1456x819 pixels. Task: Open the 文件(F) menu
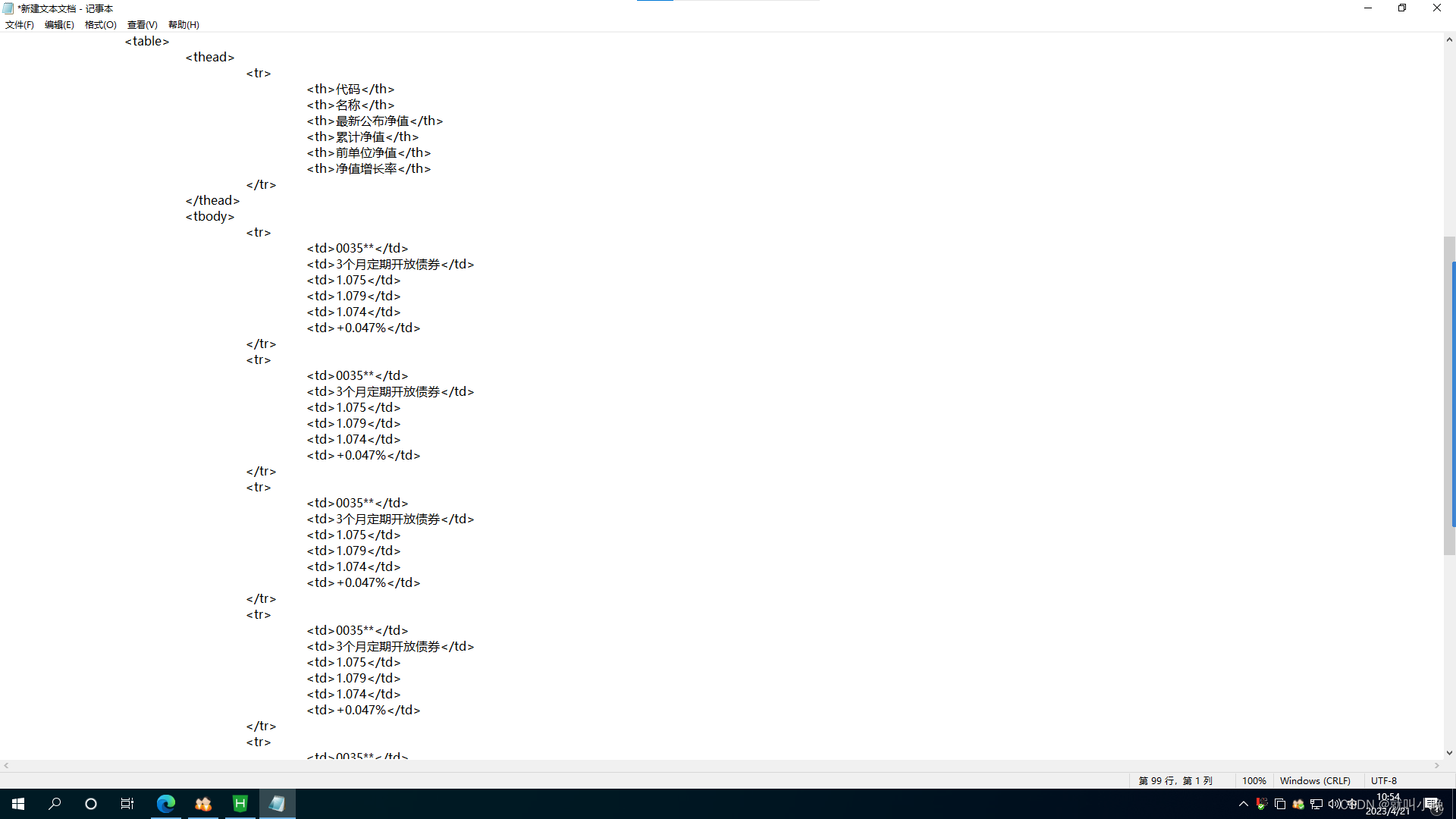[x=20, y=25]
